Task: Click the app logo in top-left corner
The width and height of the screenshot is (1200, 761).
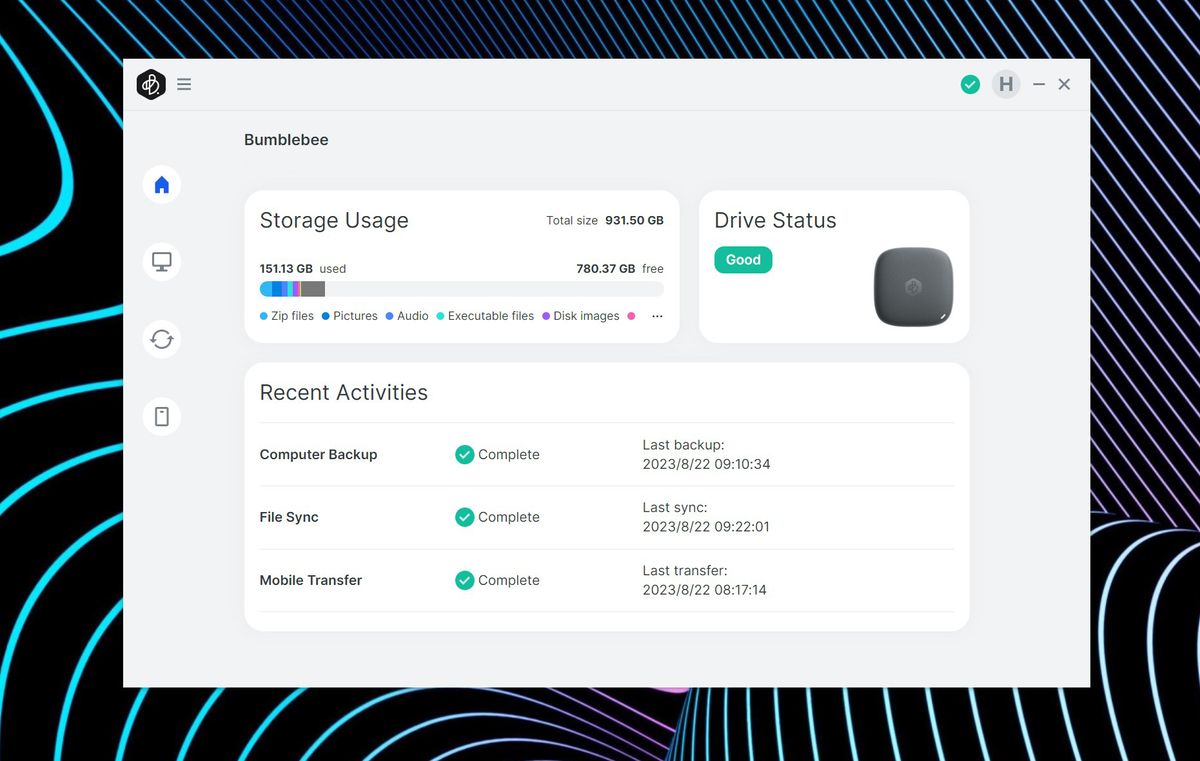Action: coord(150,84)
